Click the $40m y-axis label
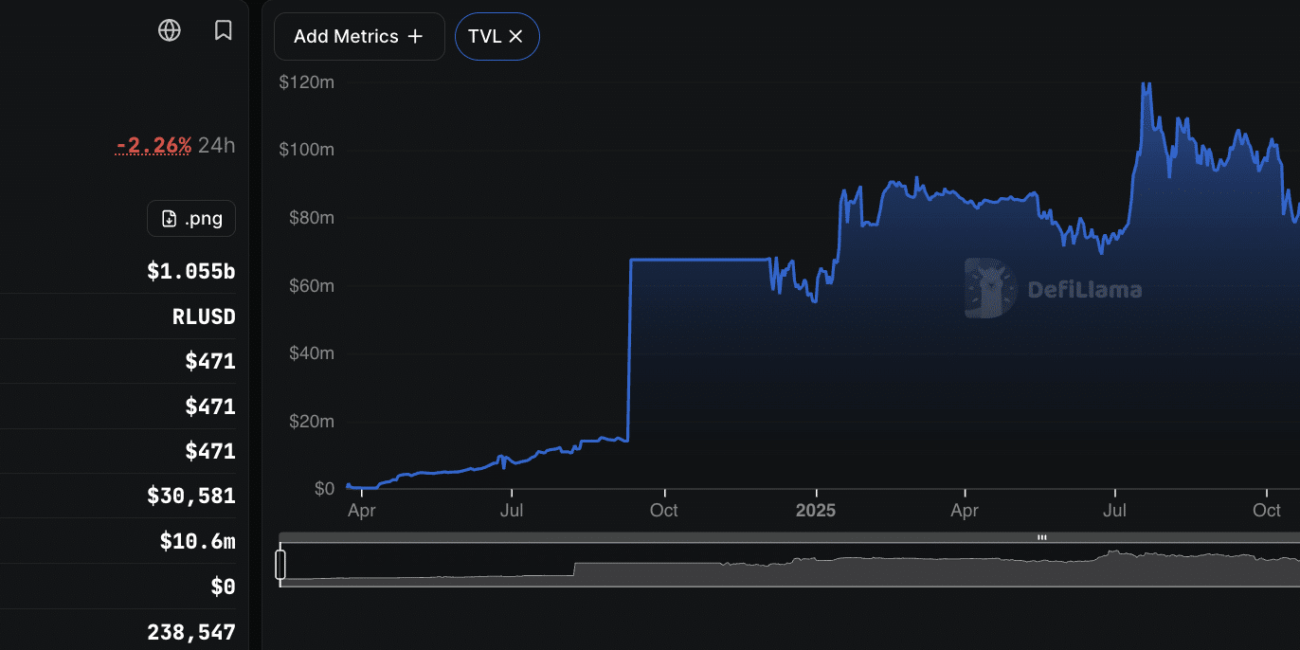The image size is (1300, 650). (x=310, y=353)
